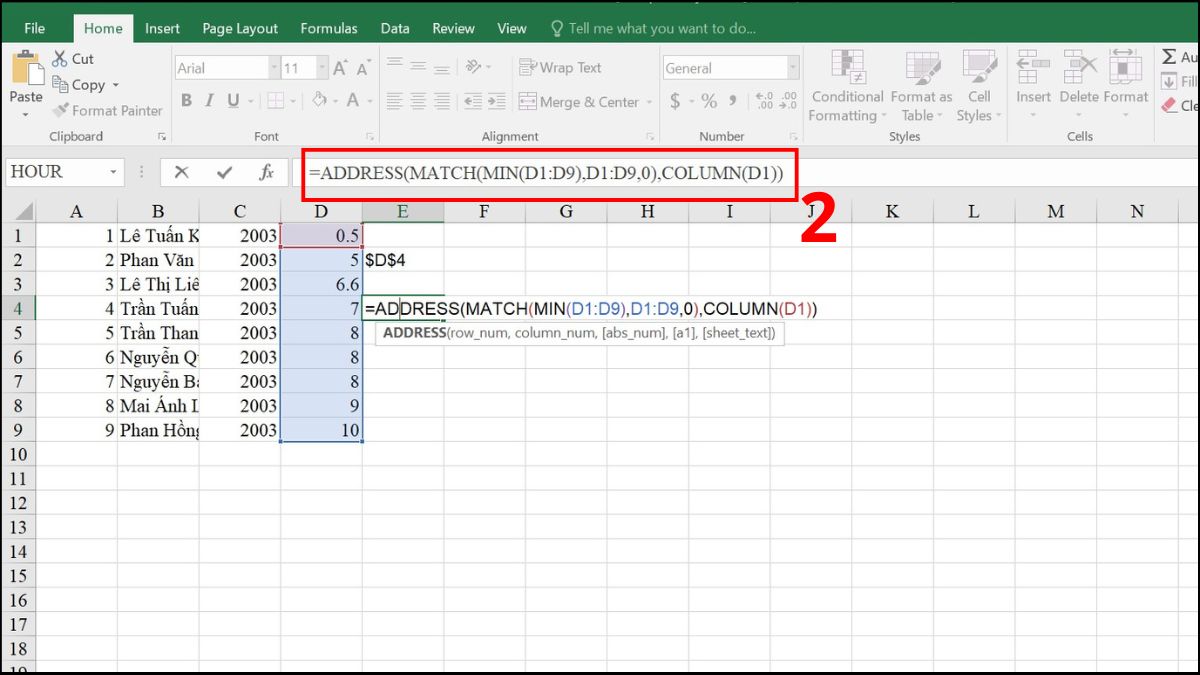Open the font size dropdown

click(x=324, y=67)
